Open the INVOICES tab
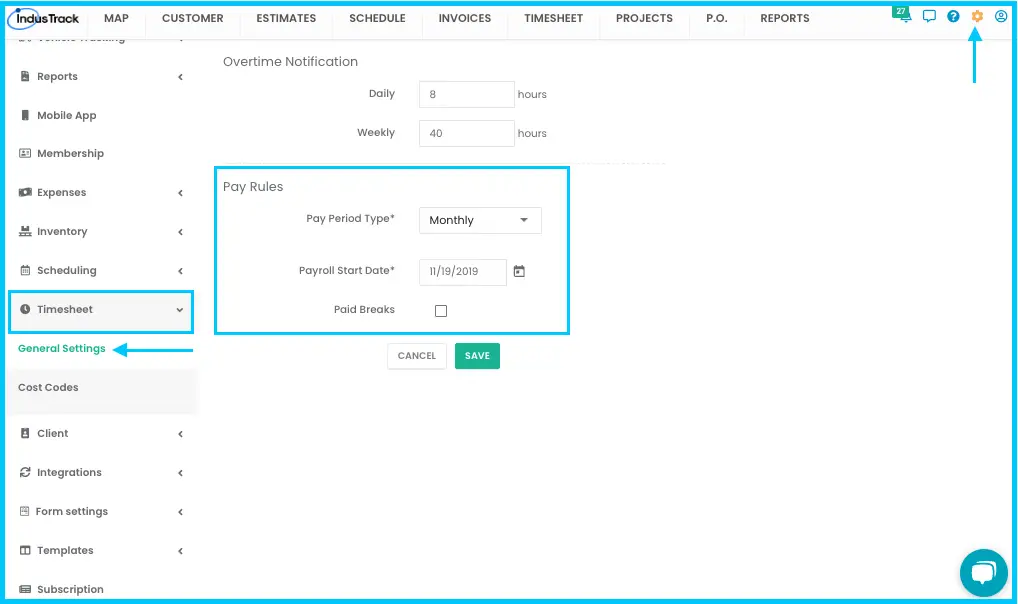Viewport: 1018px width, 604px height. pos(465,18)
